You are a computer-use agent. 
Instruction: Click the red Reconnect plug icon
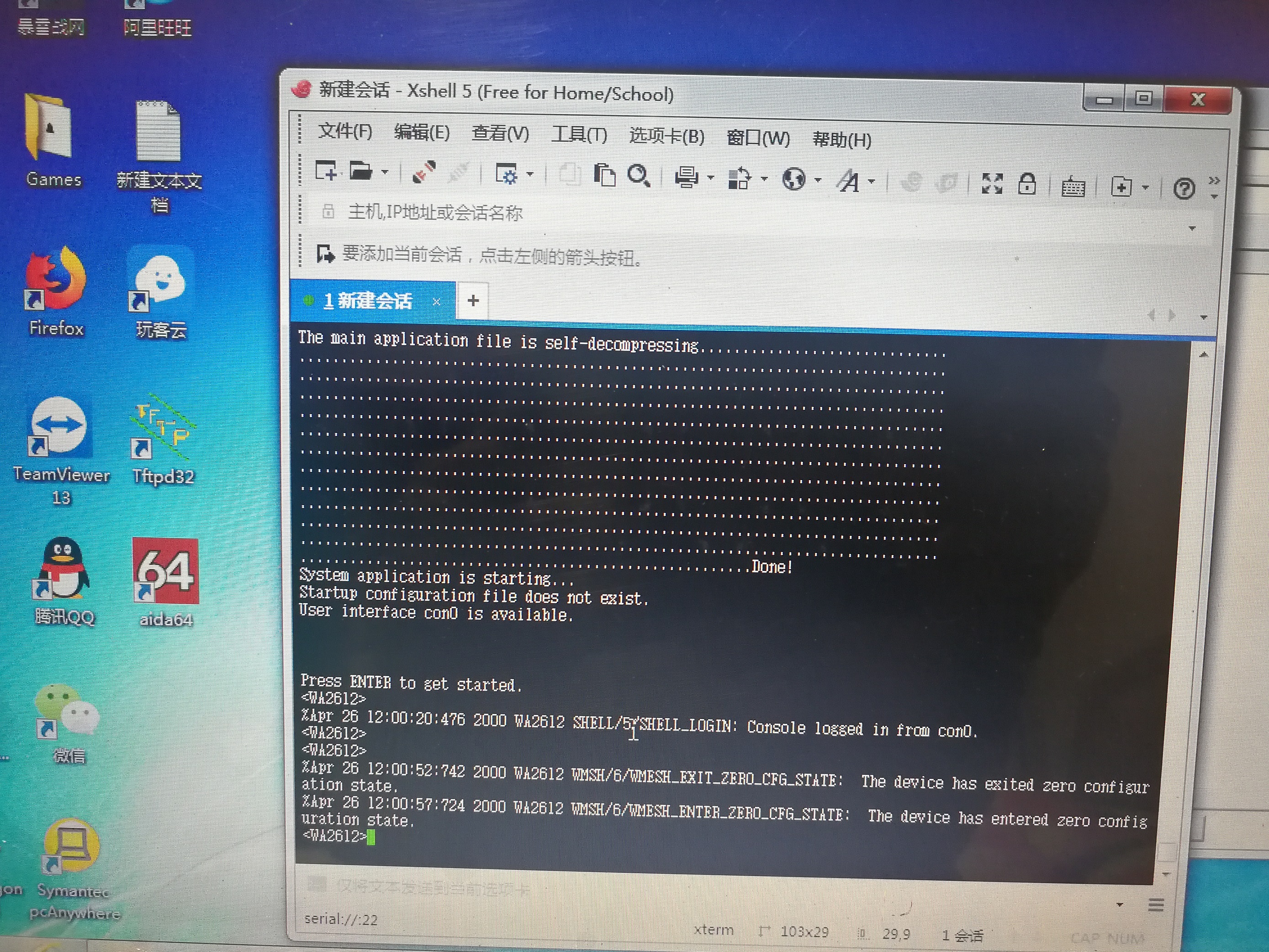(x=424, y=172)
